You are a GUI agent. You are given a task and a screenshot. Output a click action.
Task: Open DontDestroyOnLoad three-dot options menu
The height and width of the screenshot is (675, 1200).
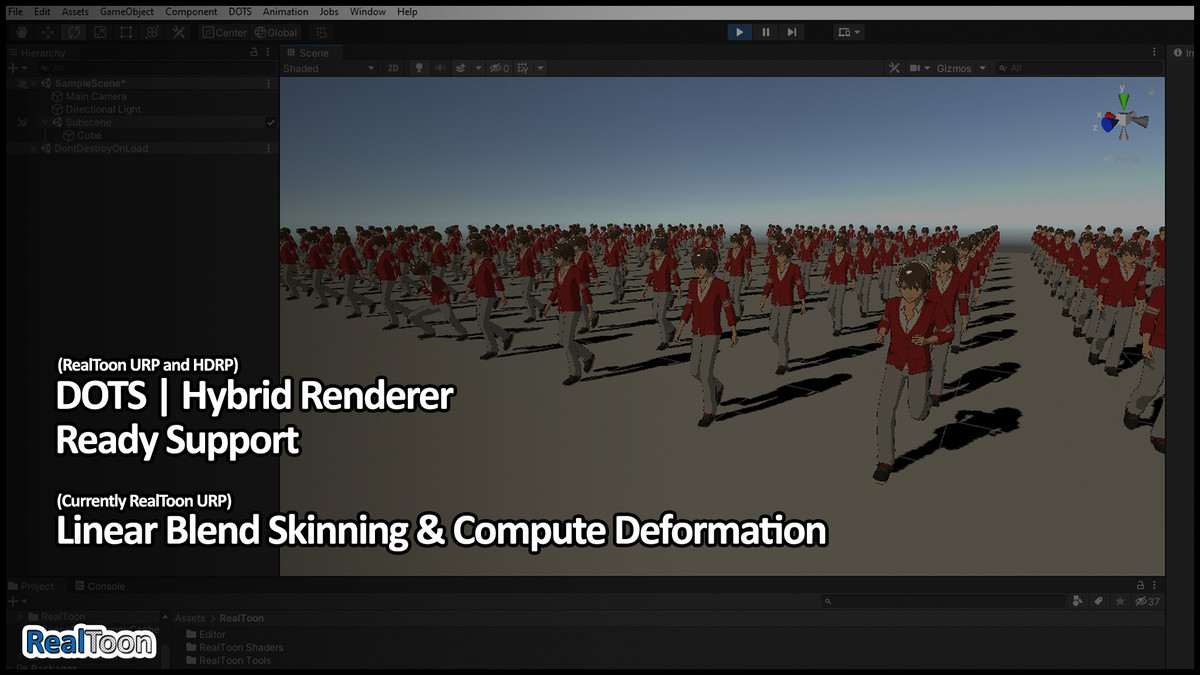click(x=268, y=149)
